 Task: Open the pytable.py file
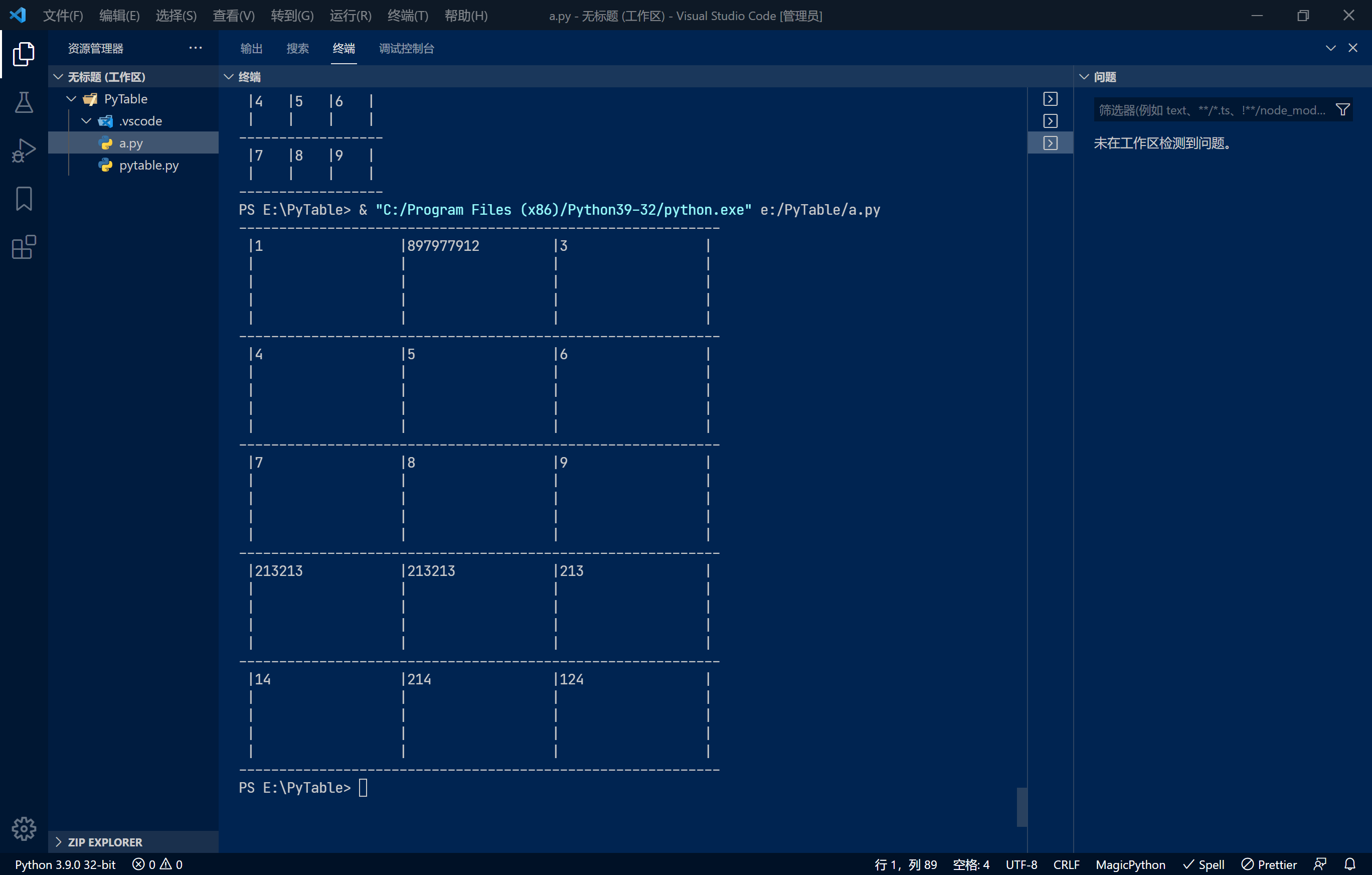(x=133, y=165)
